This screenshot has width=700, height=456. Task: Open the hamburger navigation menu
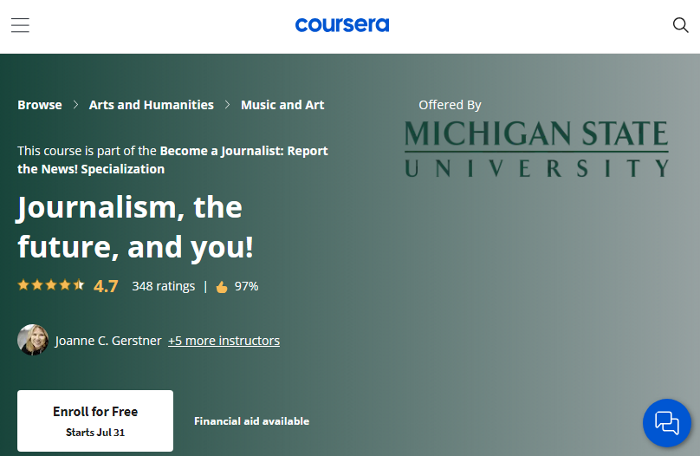coord(20,26)
